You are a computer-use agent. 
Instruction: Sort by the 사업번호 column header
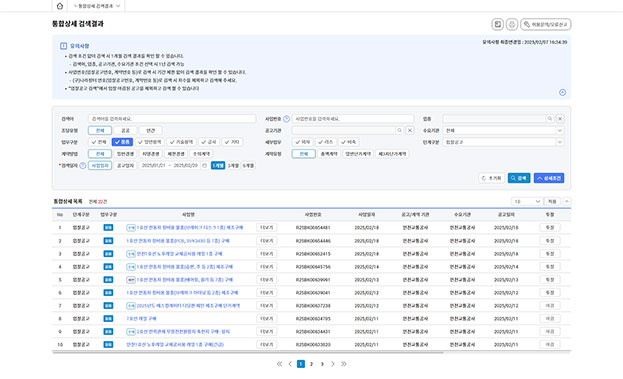(313, 215)
